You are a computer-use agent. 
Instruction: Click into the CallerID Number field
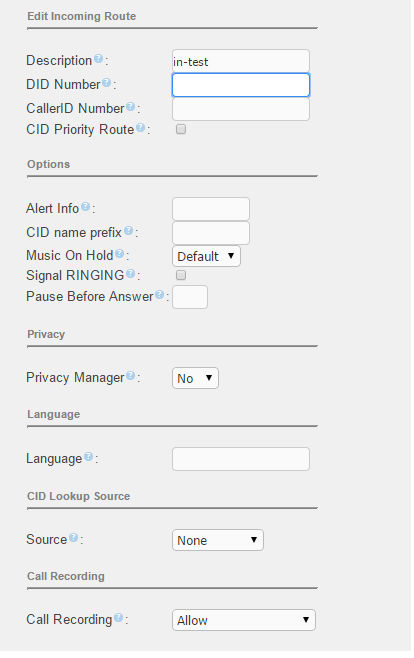pyautogui.click(x=241, y=109)
